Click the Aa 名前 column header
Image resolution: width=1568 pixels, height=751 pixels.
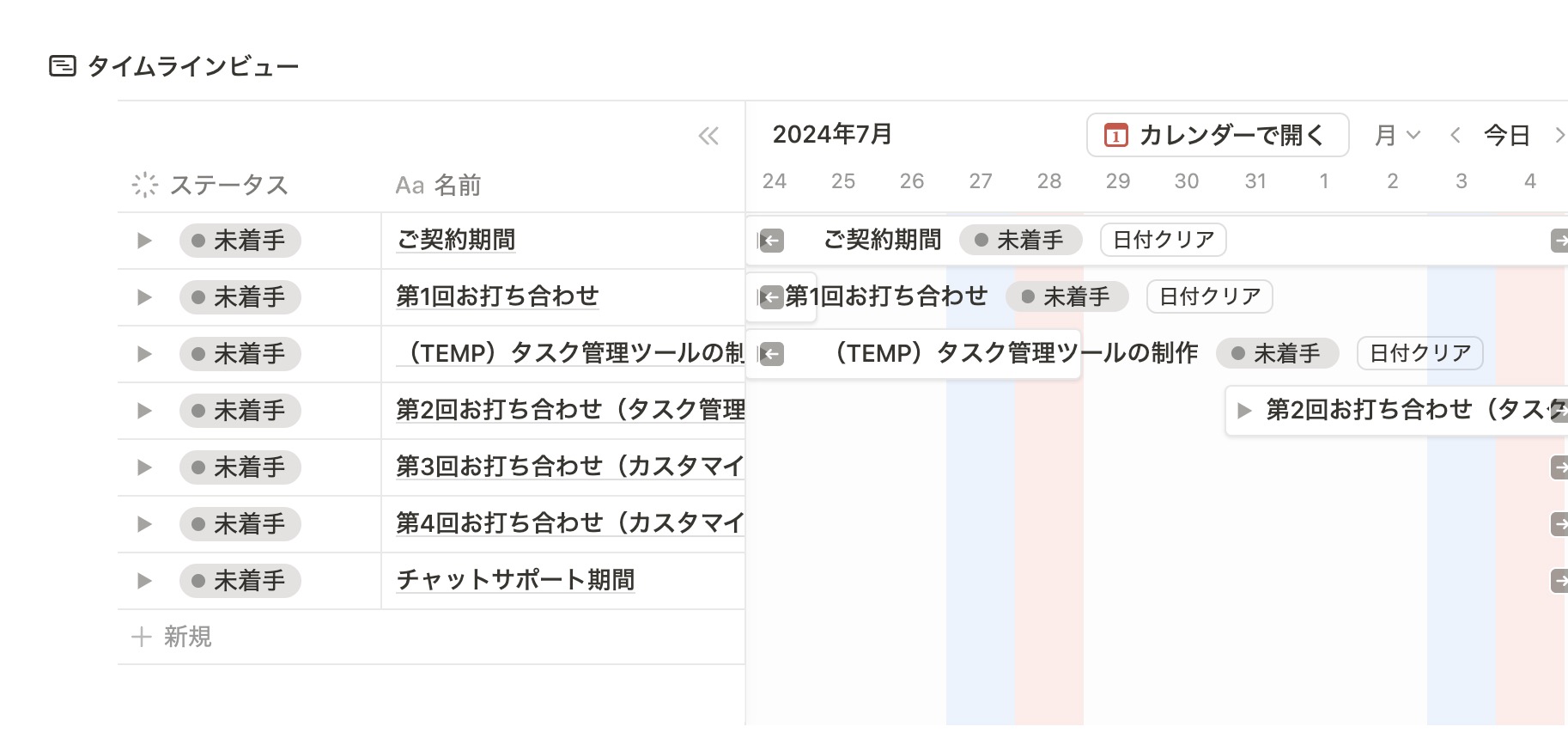click(438, 185)
